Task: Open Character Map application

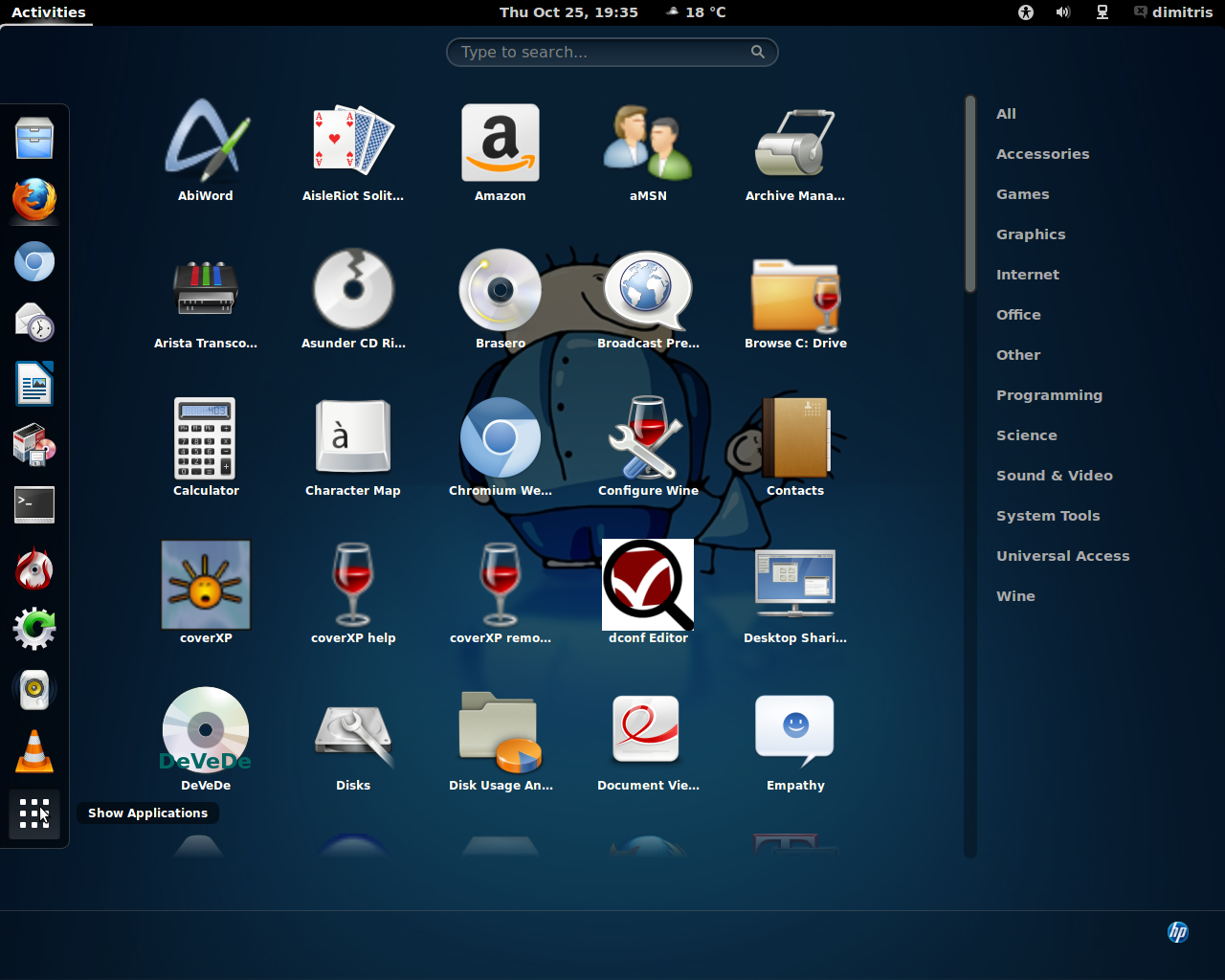Action: (x=353, y=438)
